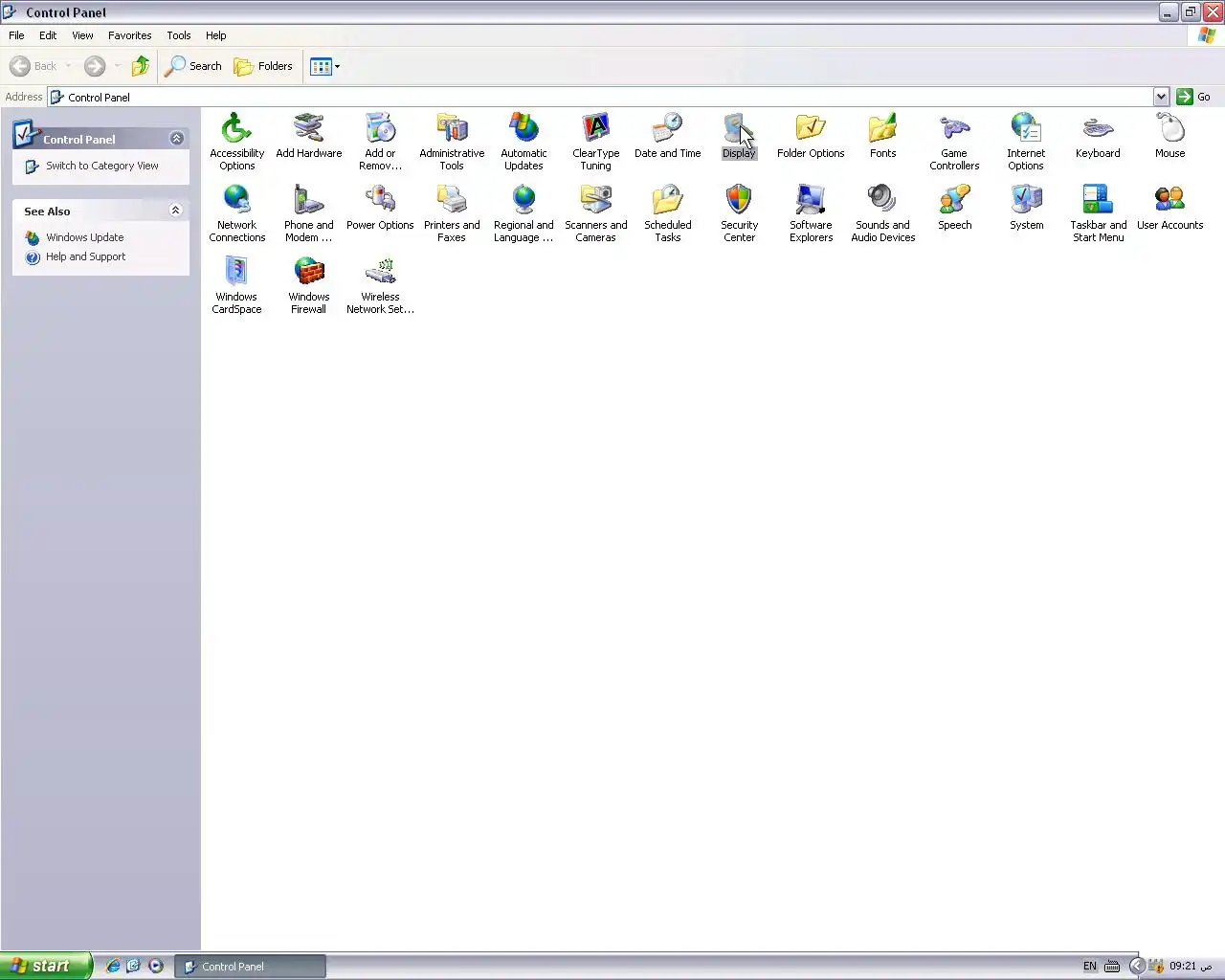Click the EN language indicator
Screen dimensions: 1225x980
[x=1089, y=966]
